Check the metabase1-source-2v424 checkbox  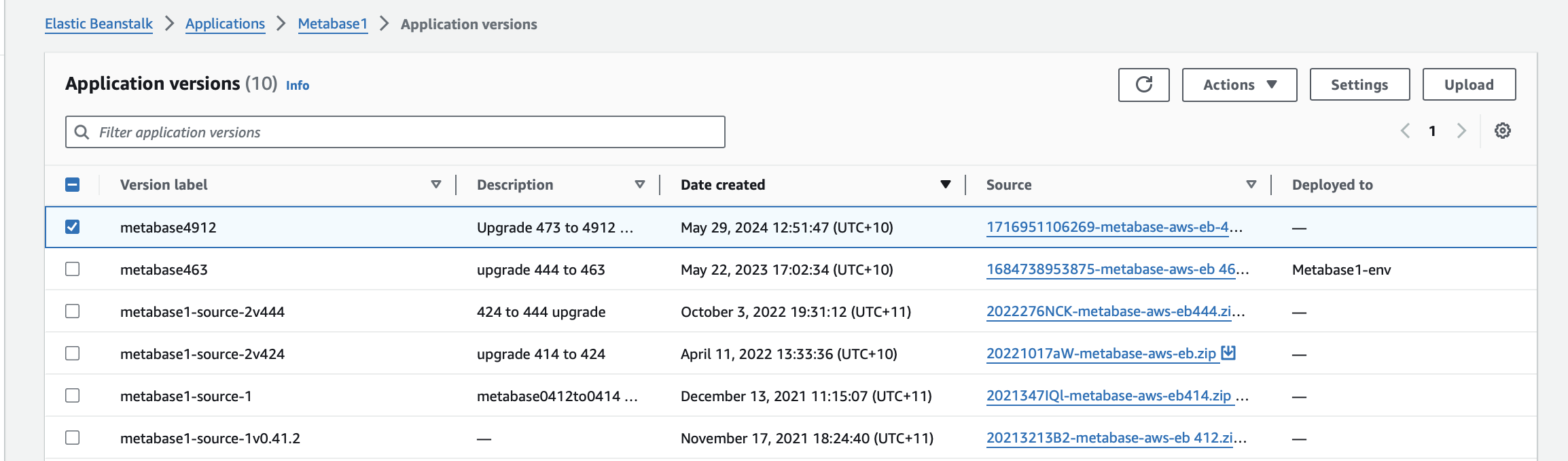pyautogui.click(x=73, y=353)
